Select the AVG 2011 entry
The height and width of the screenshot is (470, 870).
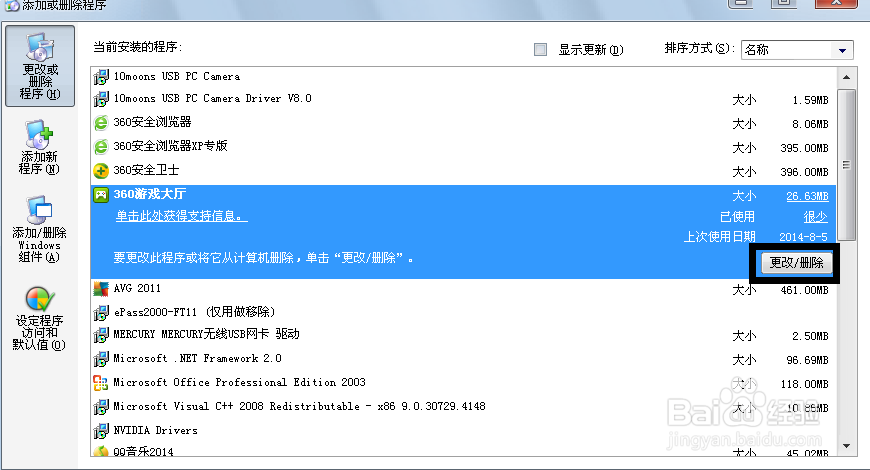point(463,289)
